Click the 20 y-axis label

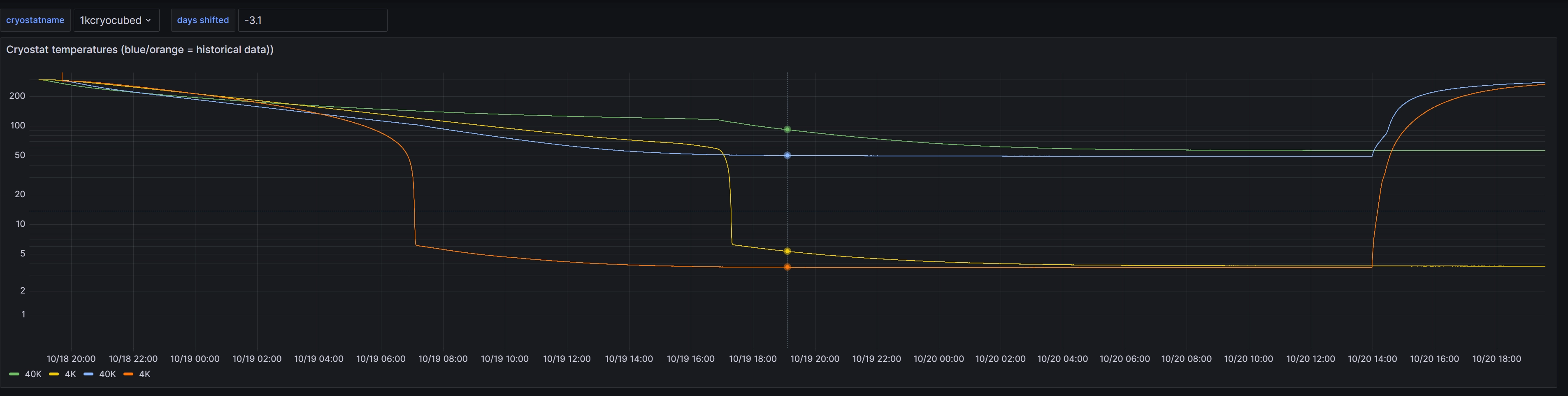coord(20,194)
